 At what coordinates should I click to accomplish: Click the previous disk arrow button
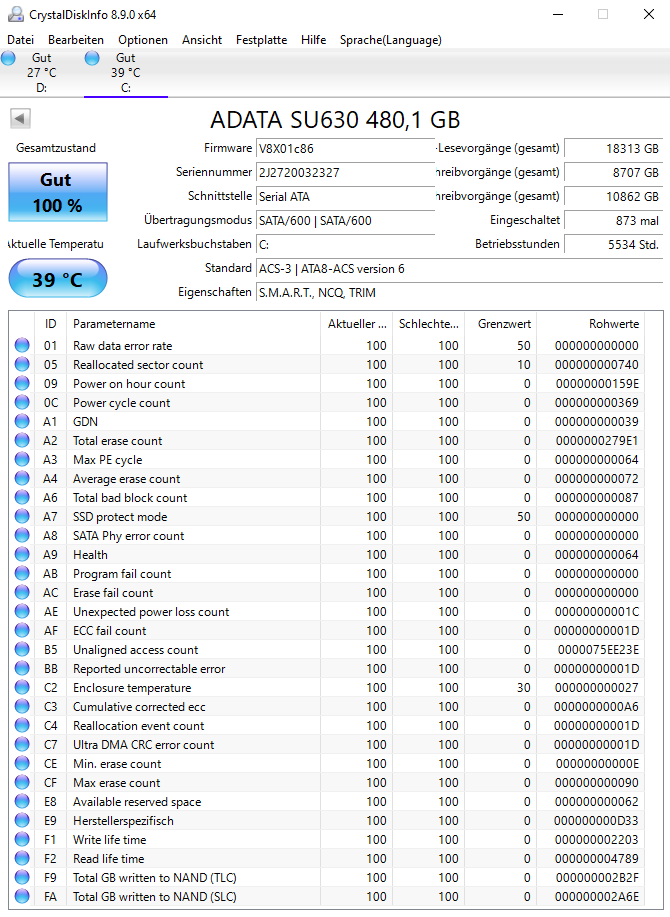[20, 119]
